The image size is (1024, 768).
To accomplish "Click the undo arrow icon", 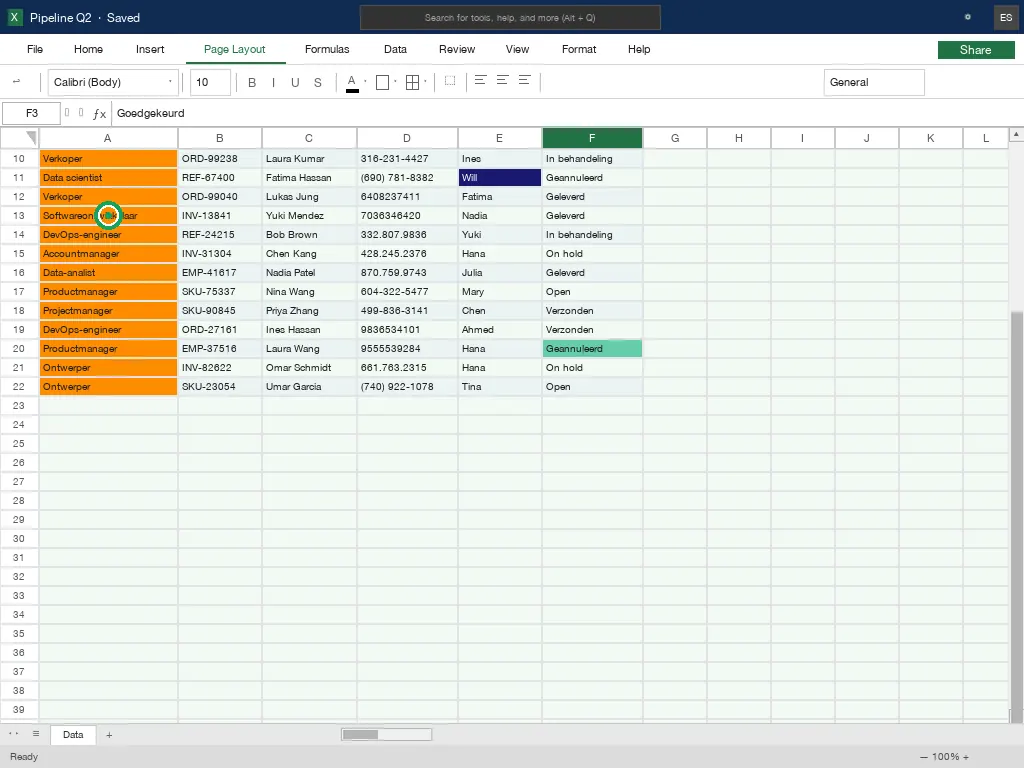I will tap(16, 82).
